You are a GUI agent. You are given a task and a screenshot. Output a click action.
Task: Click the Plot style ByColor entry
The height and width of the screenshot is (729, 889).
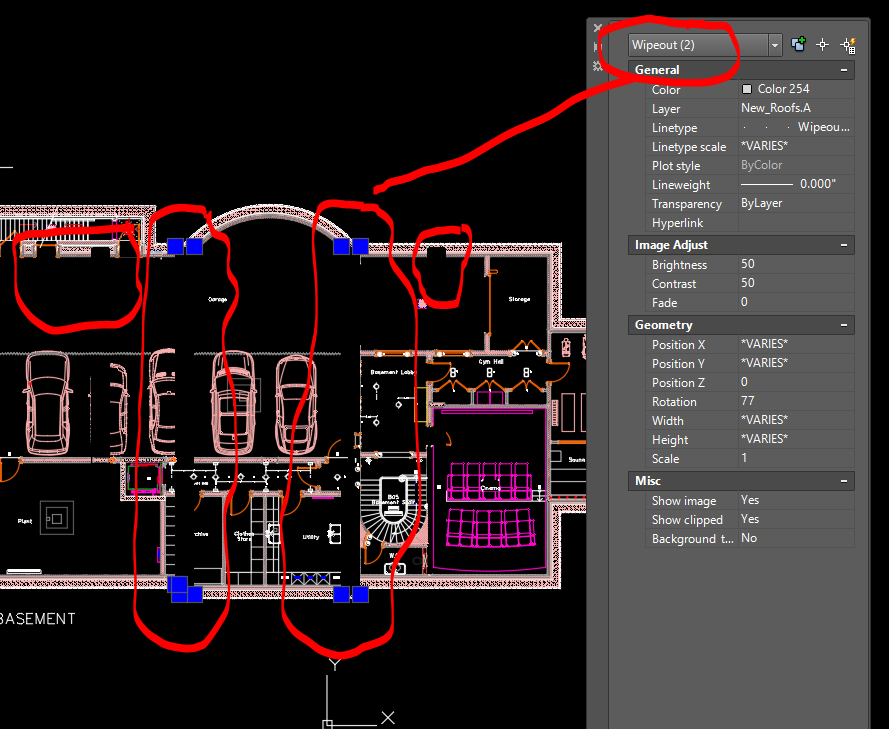click(796, 165)
